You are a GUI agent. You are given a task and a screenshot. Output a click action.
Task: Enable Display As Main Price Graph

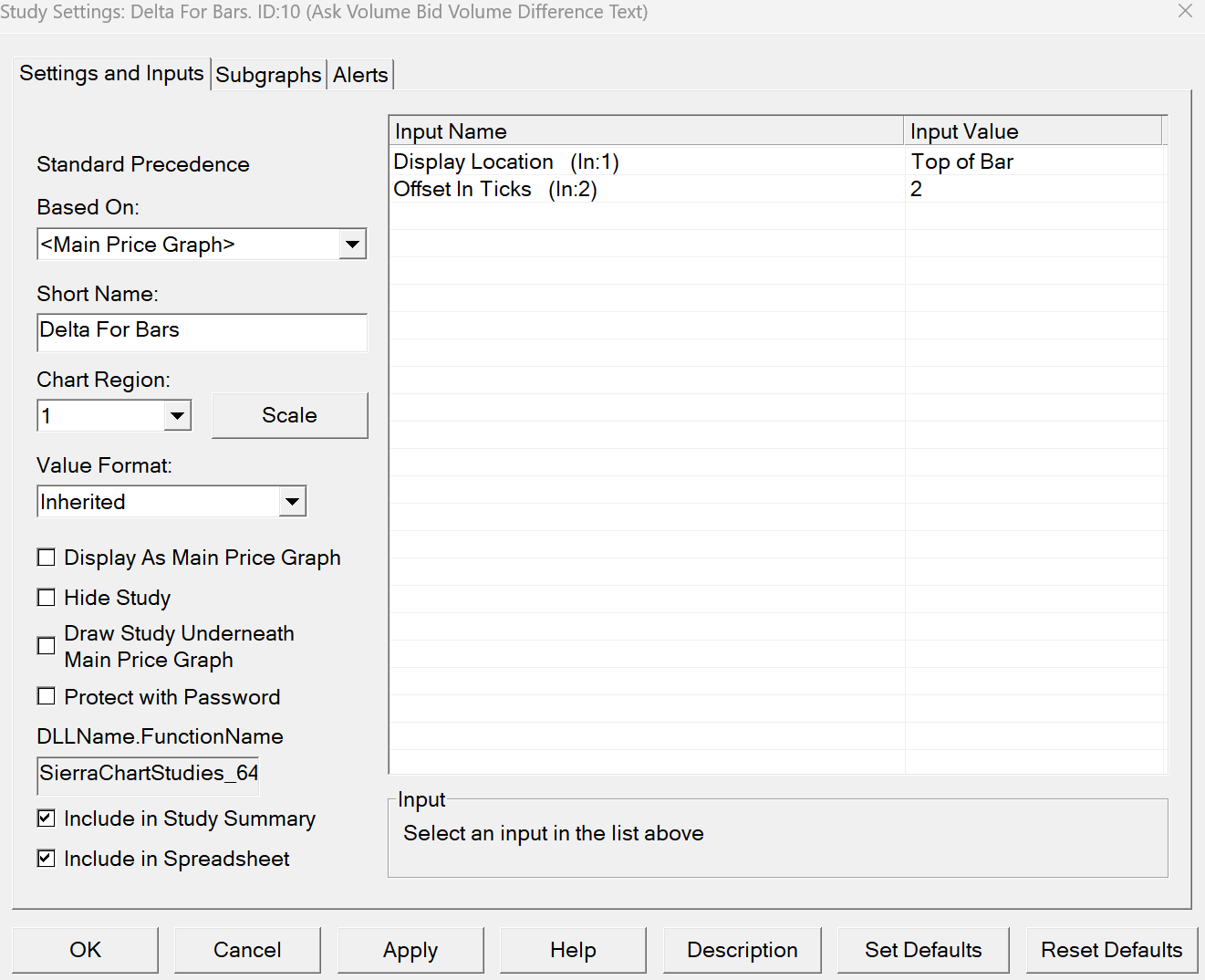pos(47,558)
